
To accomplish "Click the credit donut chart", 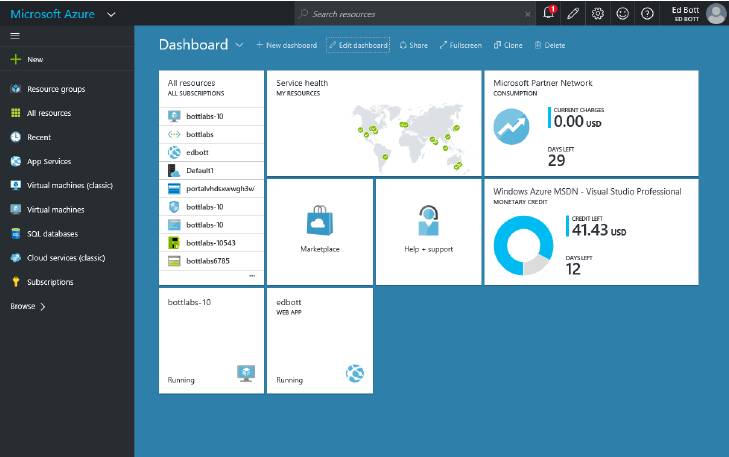I will tap(524, 245).
